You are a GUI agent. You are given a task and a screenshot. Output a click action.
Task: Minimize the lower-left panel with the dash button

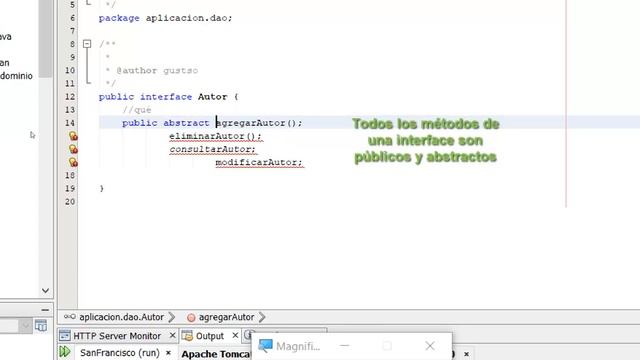point(45,310)
